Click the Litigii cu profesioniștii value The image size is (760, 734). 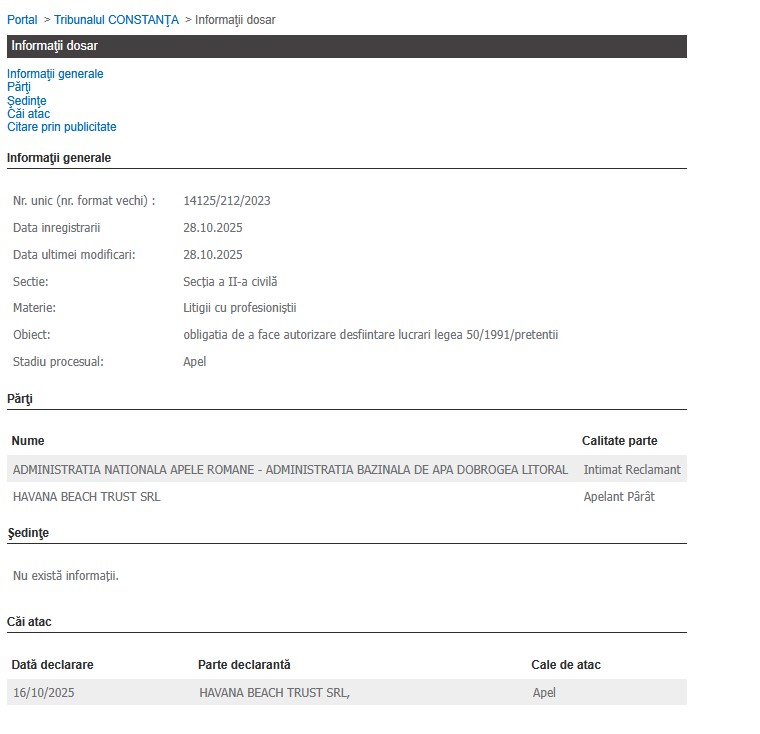(x=240, y=308)
